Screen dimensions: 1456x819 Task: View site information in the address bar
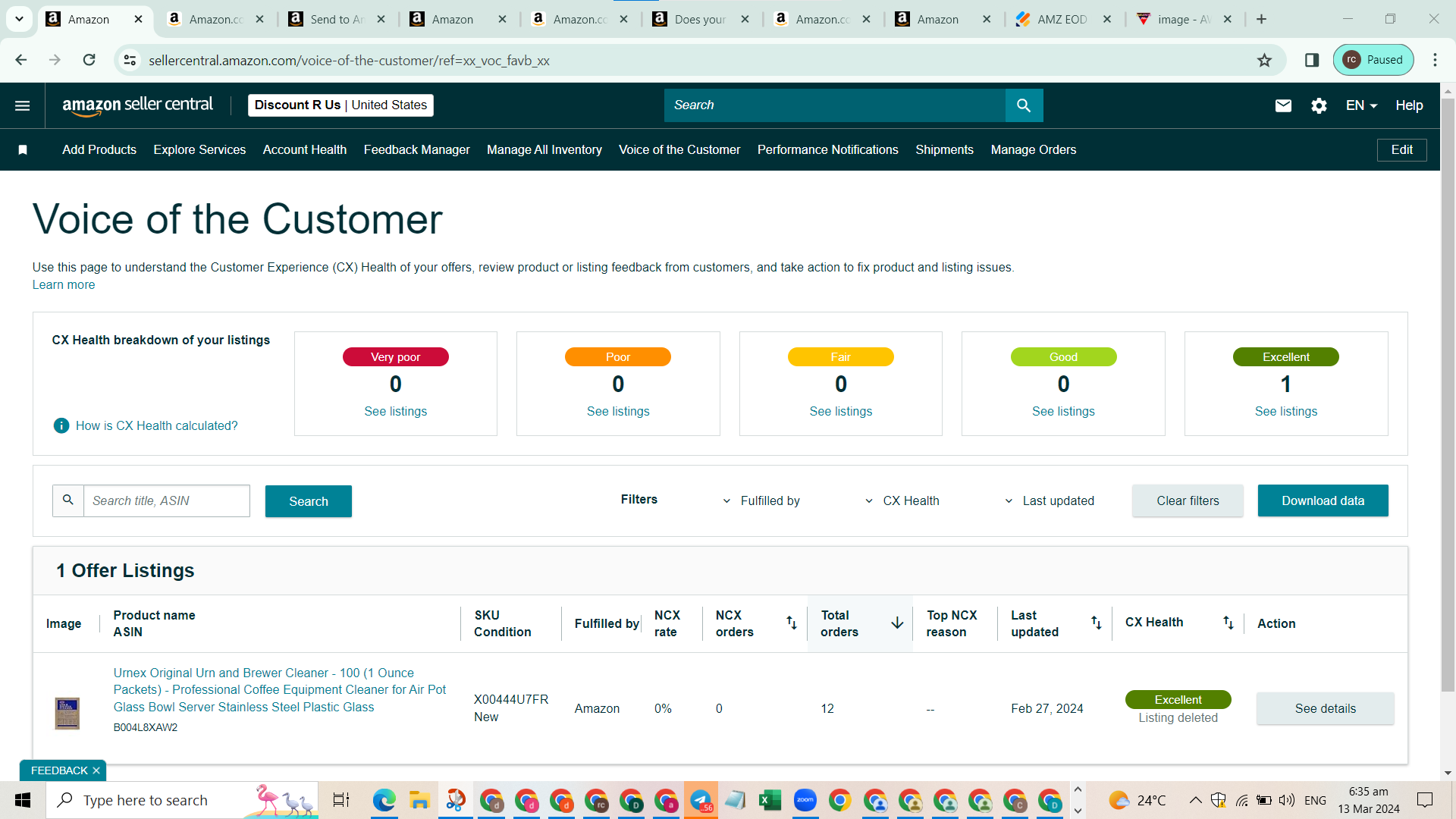pos(130,60)
